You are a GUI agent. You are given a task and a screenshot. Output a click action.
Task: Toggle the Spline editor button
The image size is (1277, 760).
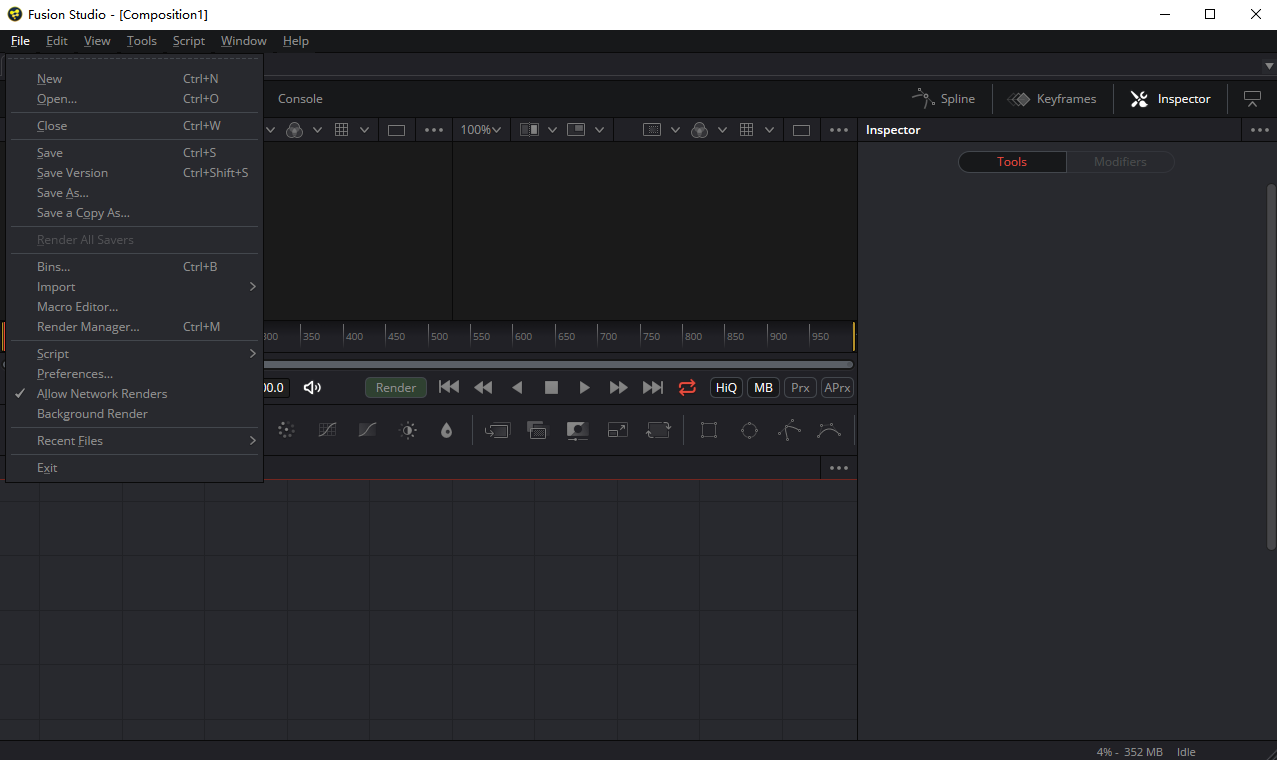(x=943, y=99)
